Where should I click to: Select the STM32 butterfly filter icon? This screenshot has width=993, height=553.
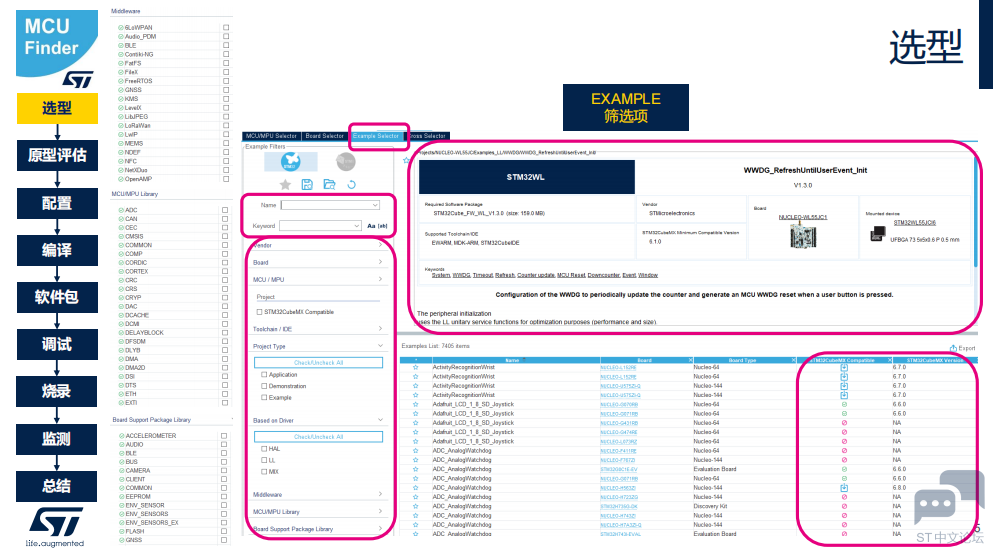pos(291,162)
